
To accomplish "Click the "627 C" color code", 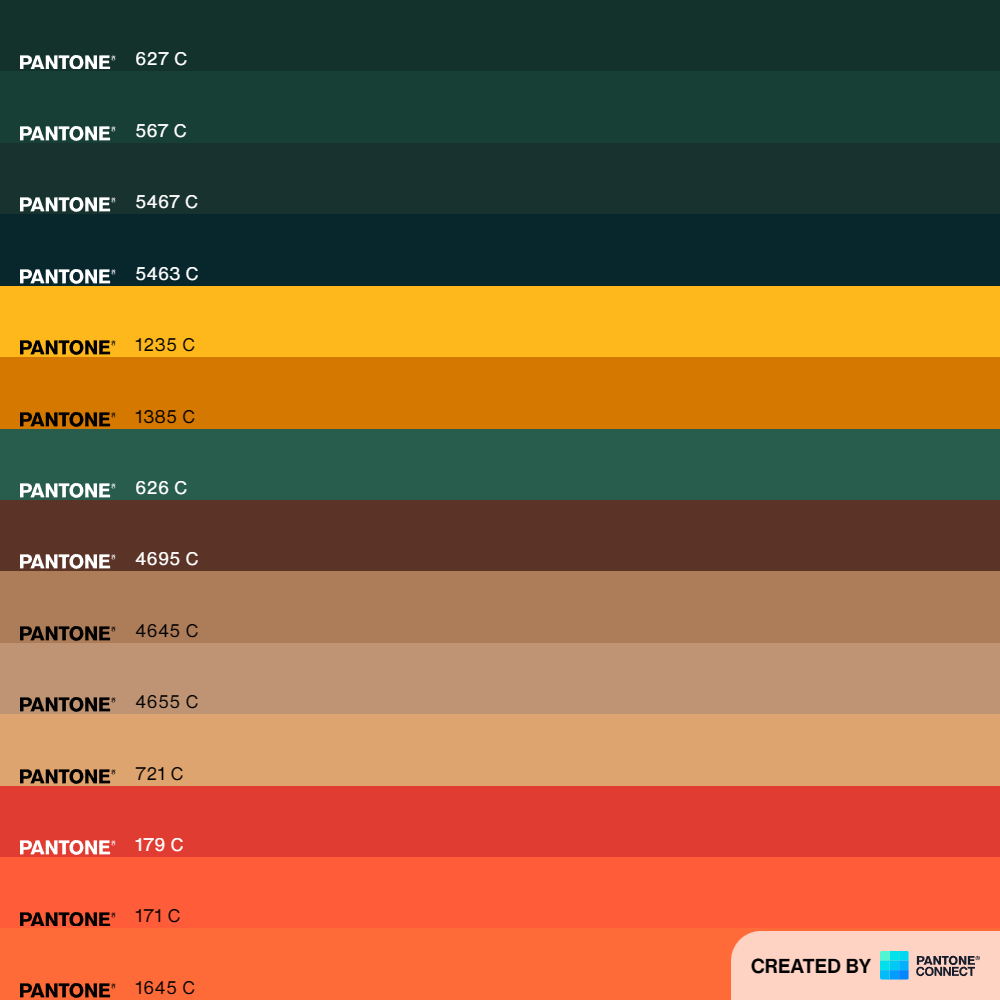I will coord(161,59).
